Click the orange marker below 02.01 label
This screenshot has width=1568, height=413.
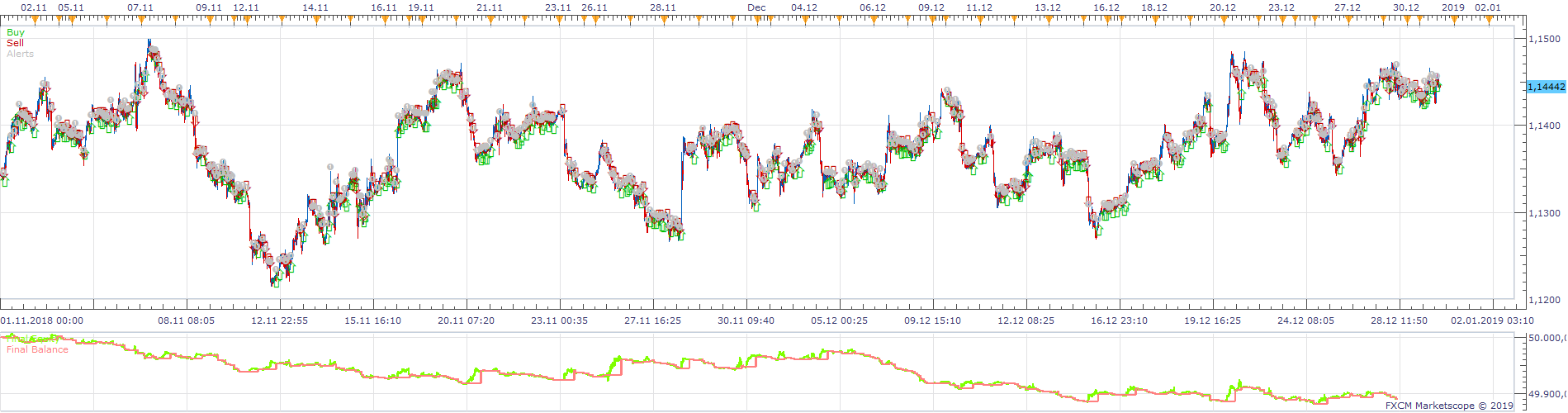pos(1488,20)
